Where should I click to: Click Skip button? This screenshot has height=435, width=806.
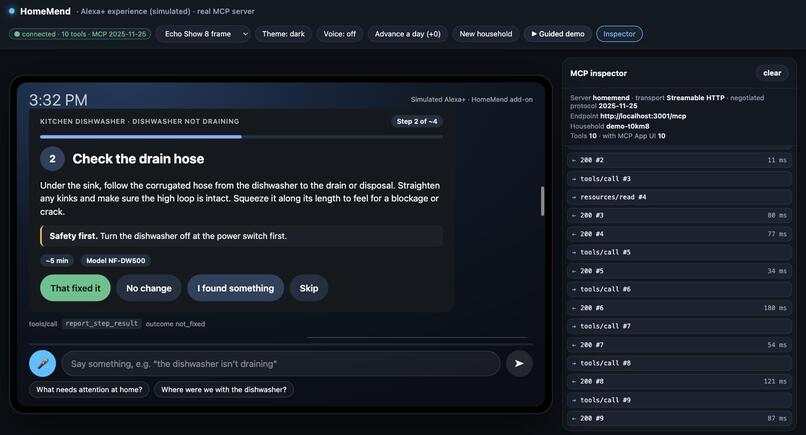click(x=309, y=288)
